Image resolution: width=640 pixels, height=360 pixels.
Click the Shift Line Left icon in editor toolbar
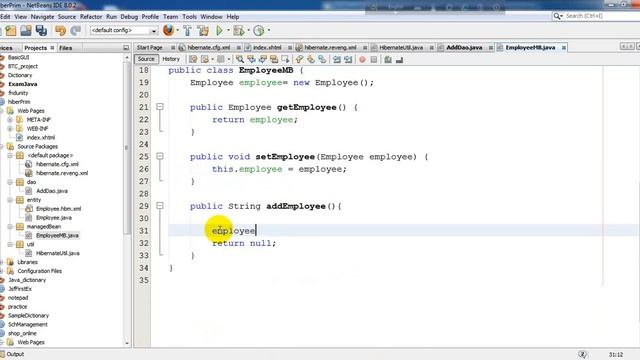coord(337,60)
